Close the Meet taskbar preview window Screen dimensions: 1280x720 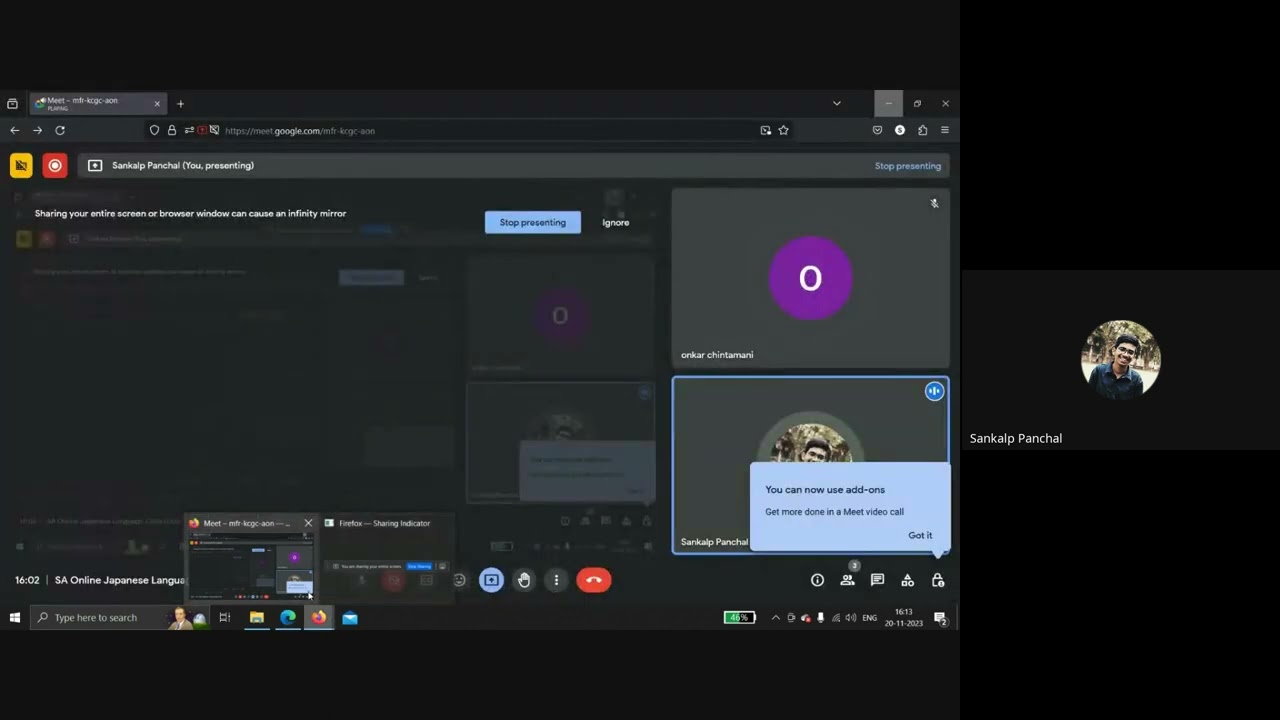308,523
